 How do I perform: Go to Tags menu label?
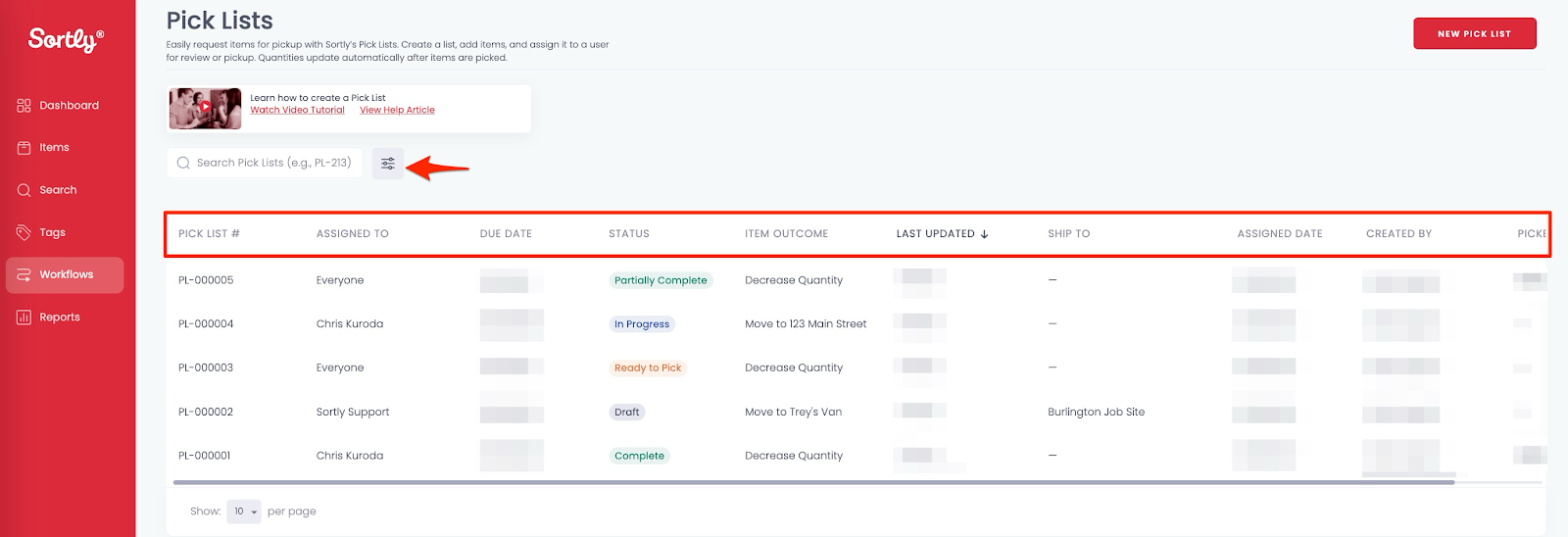(52, 233)
